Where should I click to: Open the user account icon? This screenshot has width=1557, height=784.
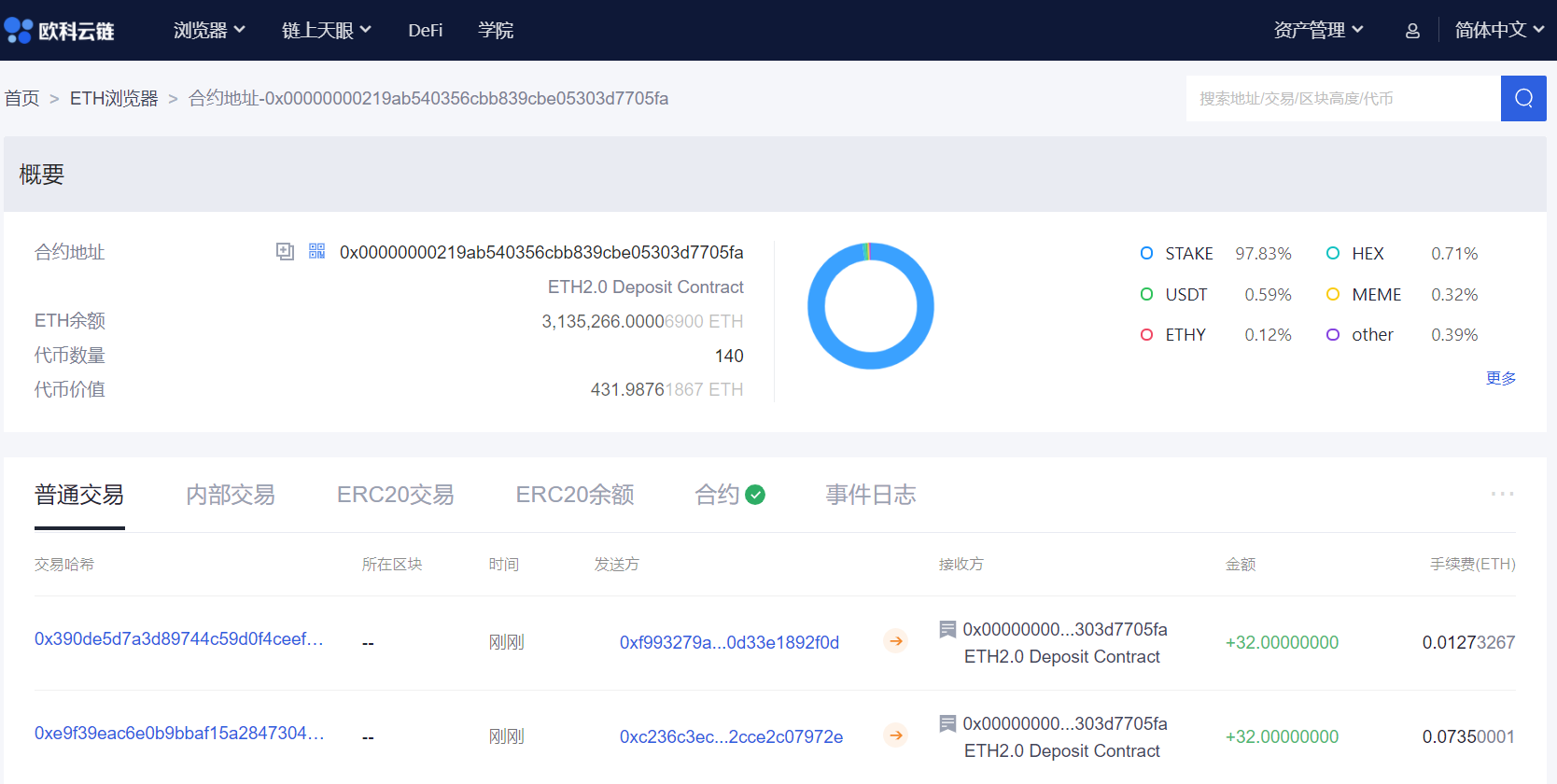tap(1412, 31)
